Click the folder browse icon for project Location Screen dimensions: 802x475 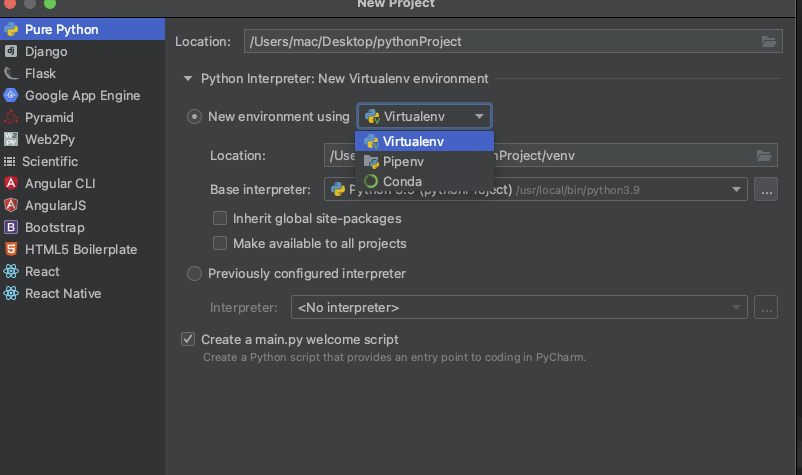768,41
